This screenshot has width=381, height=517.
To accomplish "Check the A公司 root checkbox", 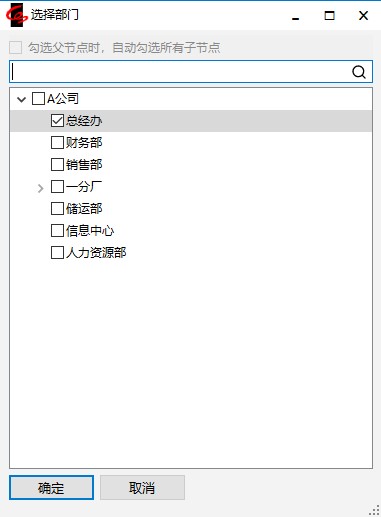I will pyautogui.click(x=38, y=99).
